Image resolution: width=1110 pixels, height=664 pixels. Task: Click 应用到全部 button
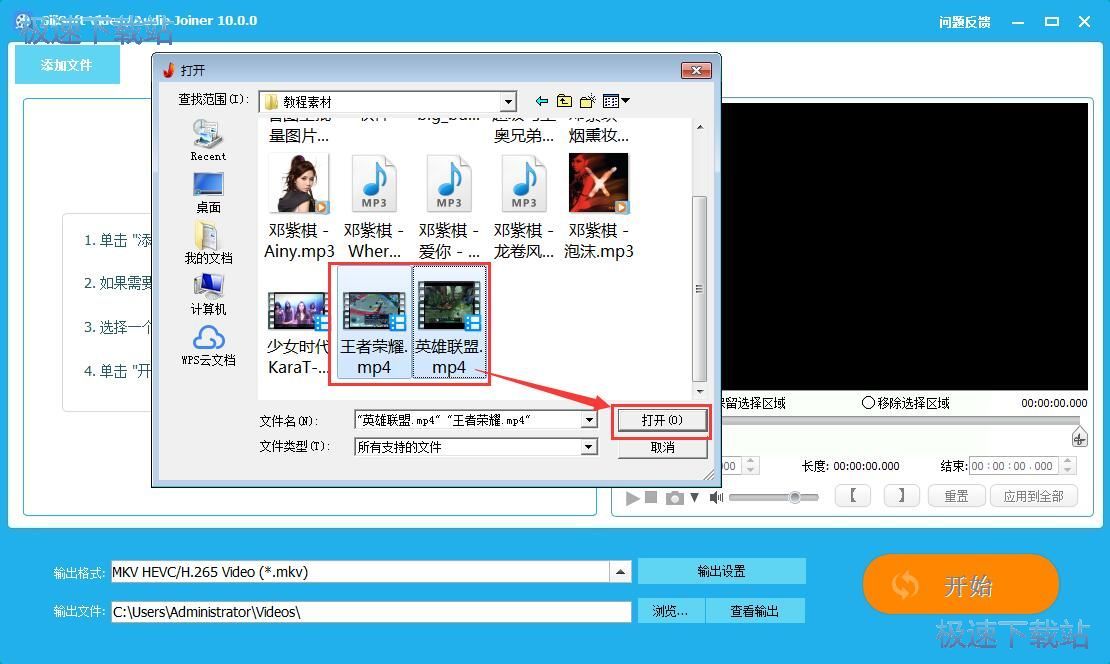point(1034,496)
